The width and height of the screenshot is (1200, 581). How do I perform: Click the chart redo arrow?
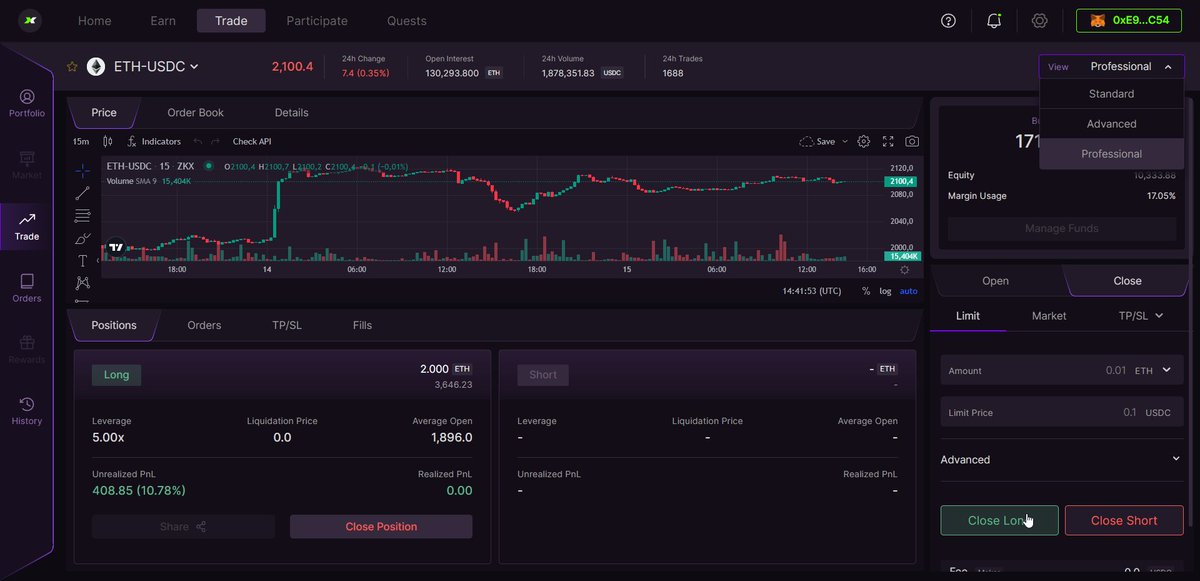(215, 142)
